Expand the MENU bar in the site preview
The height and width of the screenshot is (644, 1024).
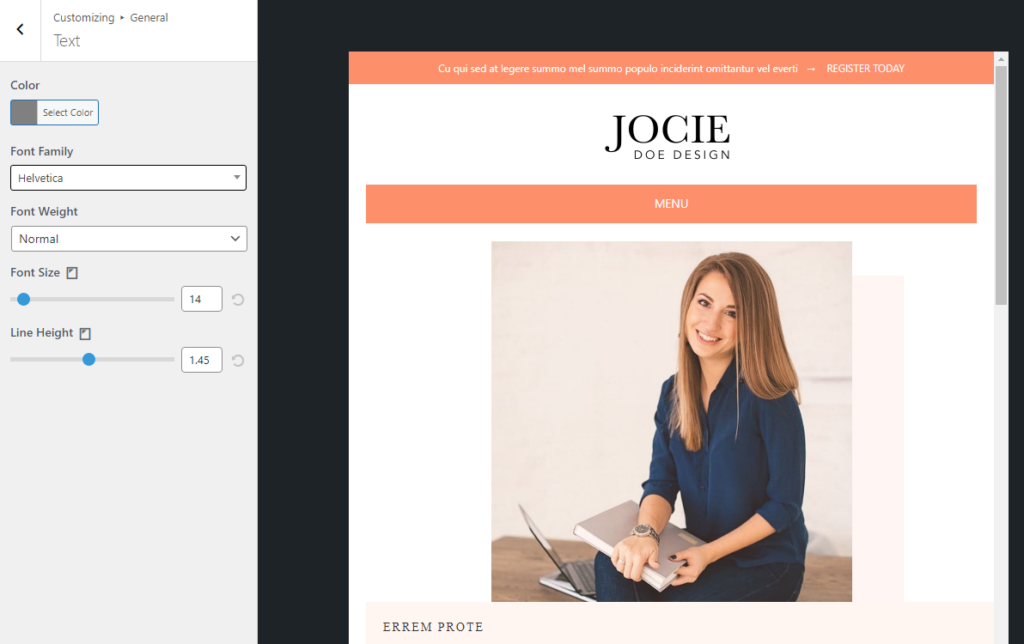tap(671, 203)
